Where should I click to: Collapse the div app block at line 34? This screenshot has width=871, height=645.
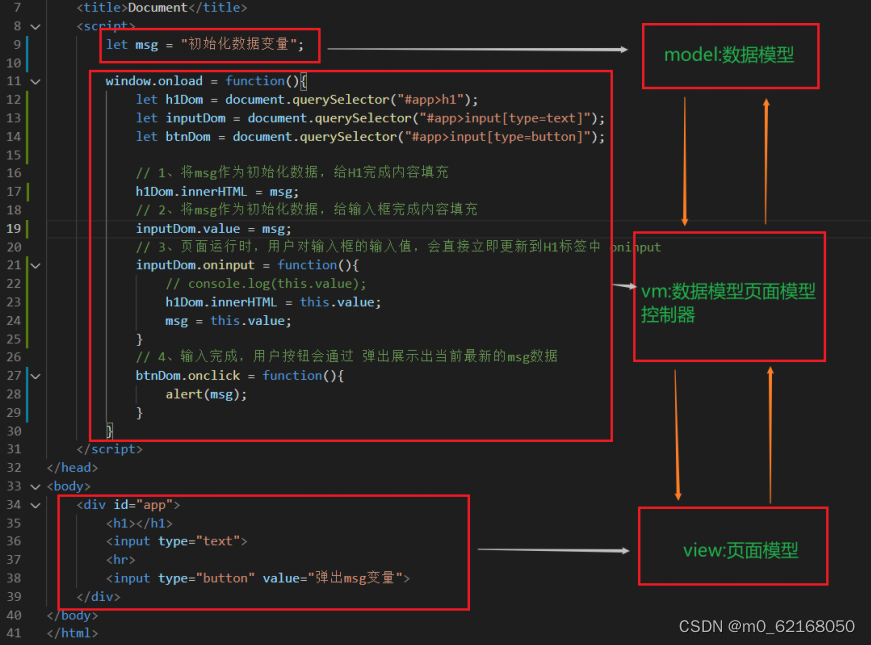[36, 505]
